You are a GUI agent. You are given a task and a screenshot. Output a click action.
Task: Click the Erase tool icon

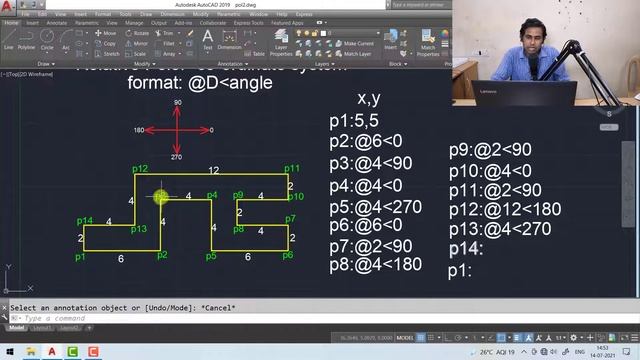[190, 33]
